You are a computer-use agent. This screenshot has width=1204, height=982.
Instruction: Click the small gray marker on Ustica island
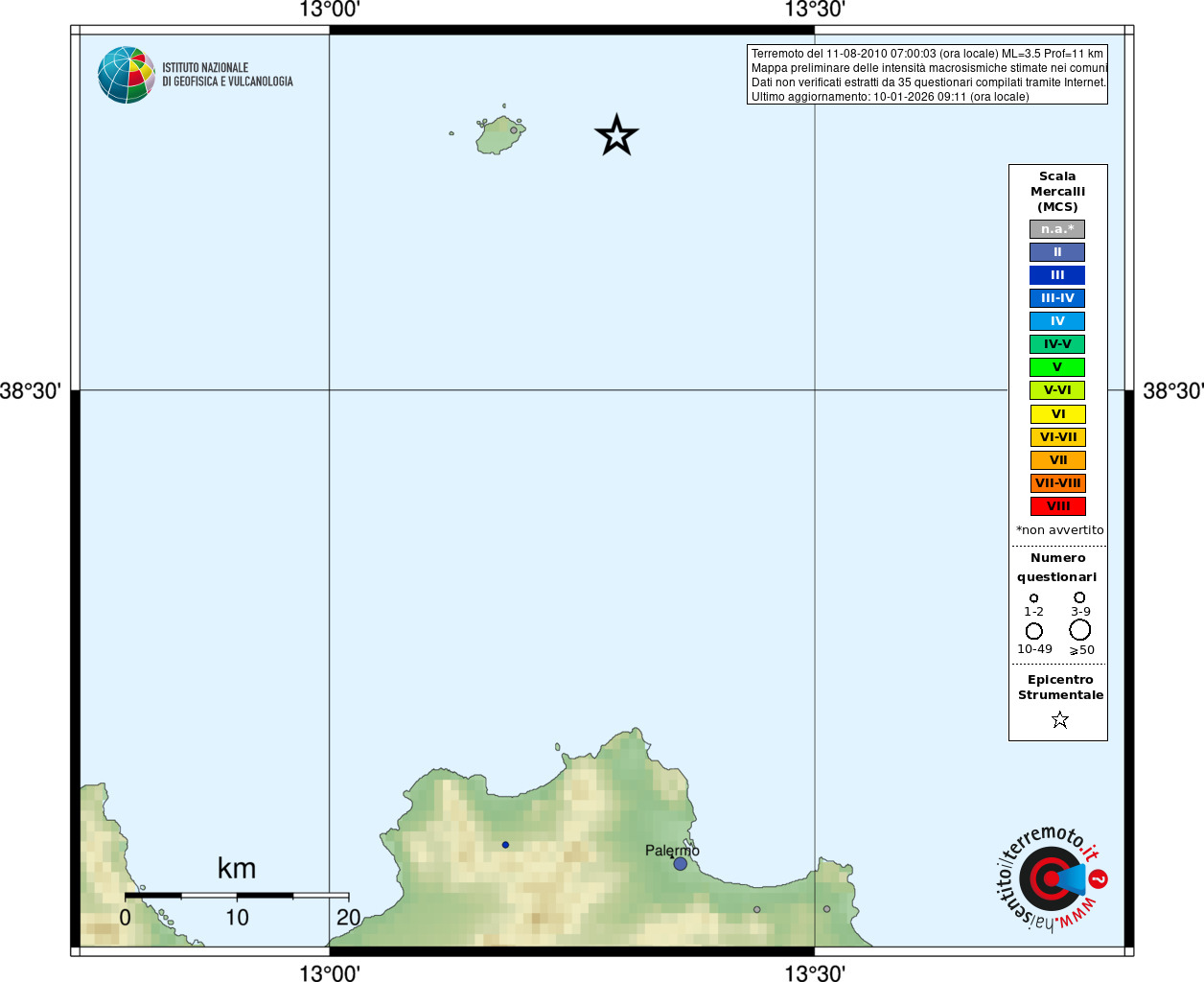pos(514,129)
